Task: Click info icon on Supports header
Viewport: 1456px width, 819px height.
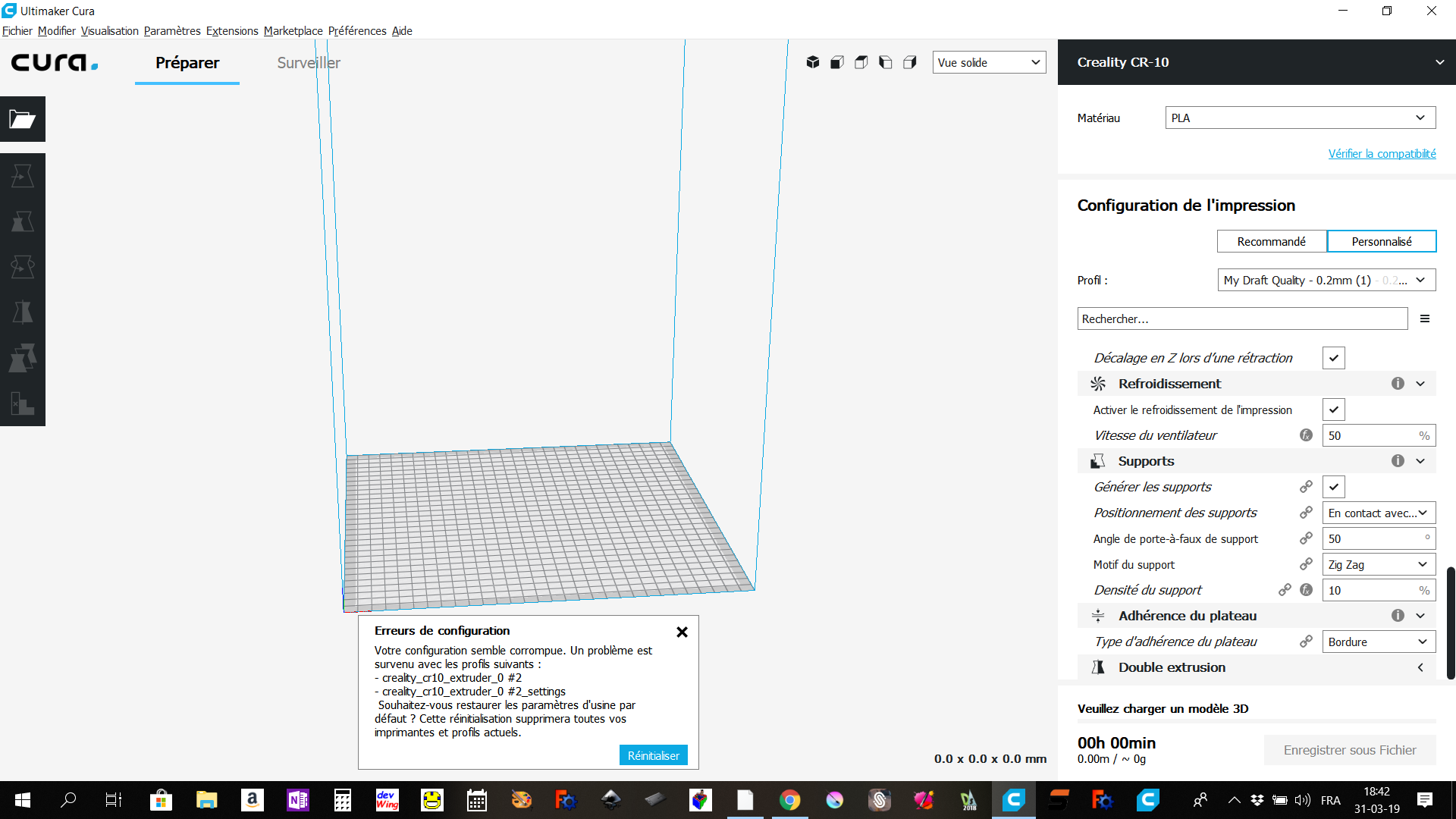Action: [1398, 461]
